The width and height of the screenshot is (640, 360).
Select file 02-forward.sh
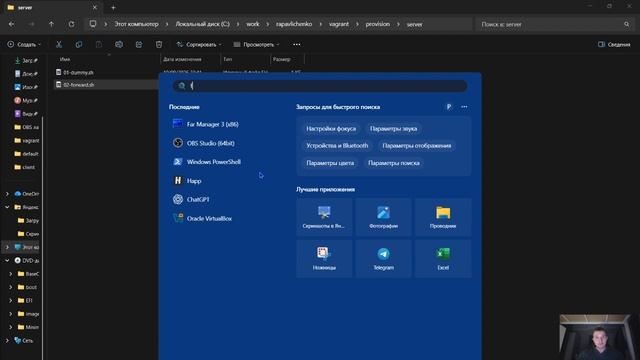[79, 84]
